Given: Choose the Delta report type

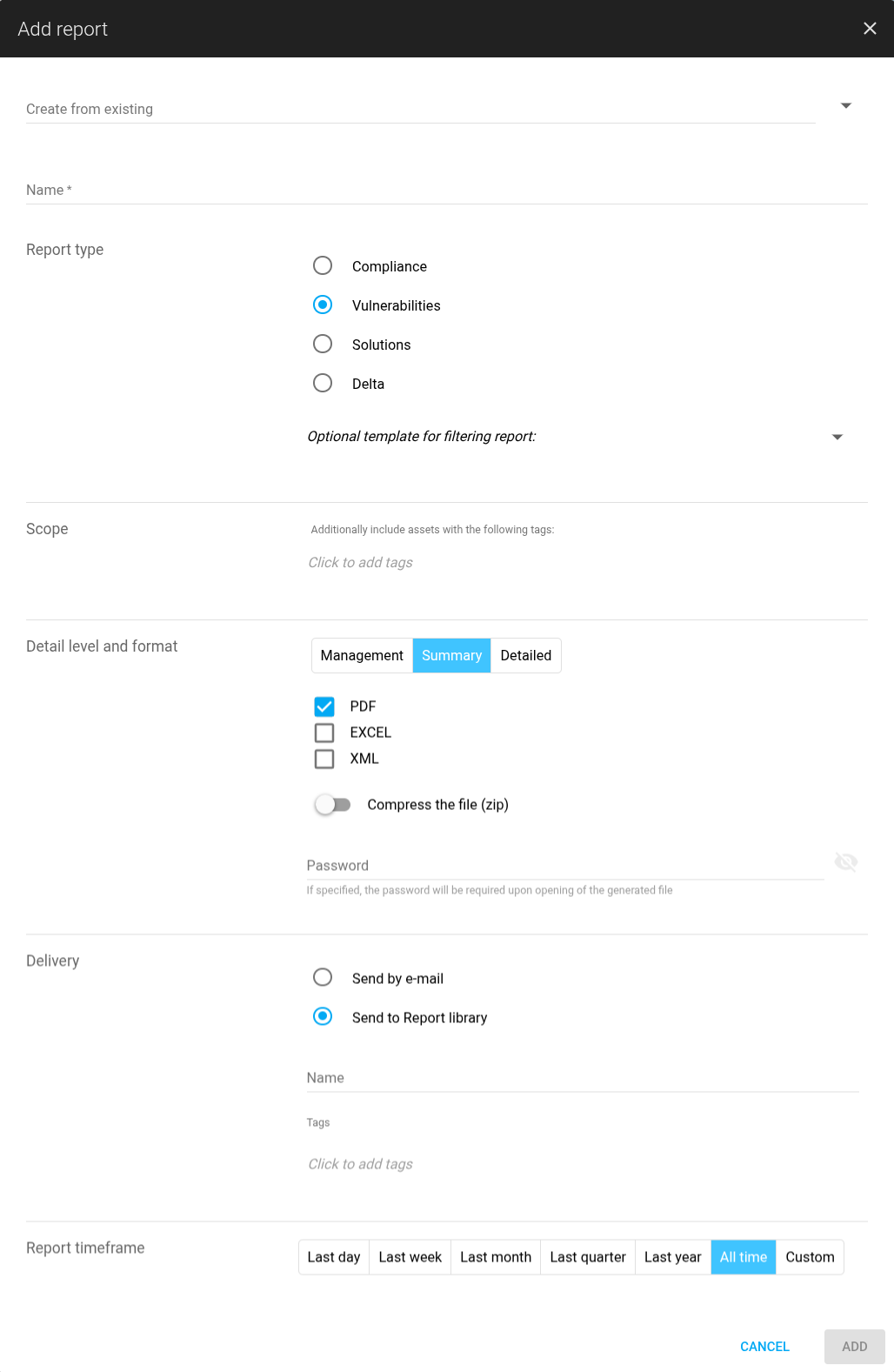Looking at the screenshot, I should [x=323, y=383].
